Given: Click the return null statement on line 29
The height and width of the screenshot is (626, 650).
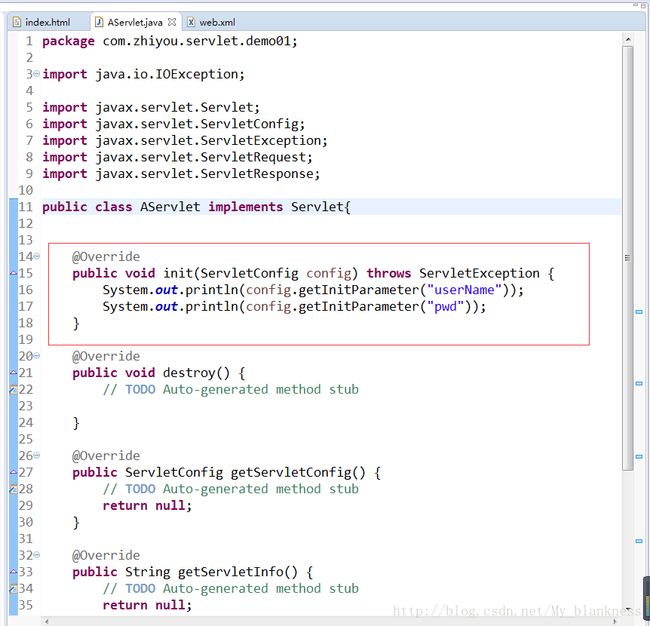Looking at the screenshot, I should [x=147, y=505].
